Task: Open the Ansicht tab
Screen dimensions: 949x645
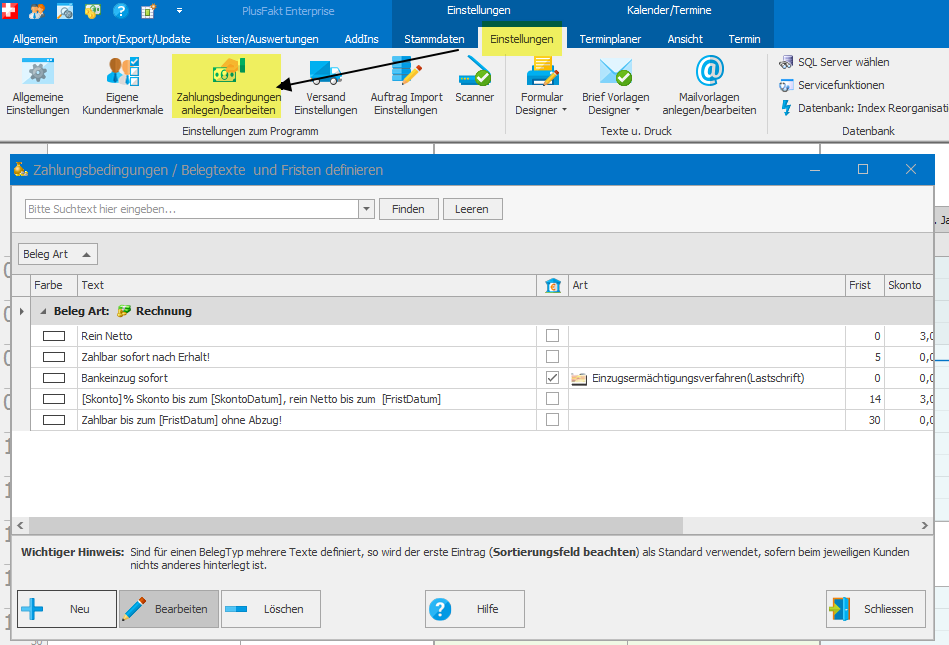Action: 685,39
